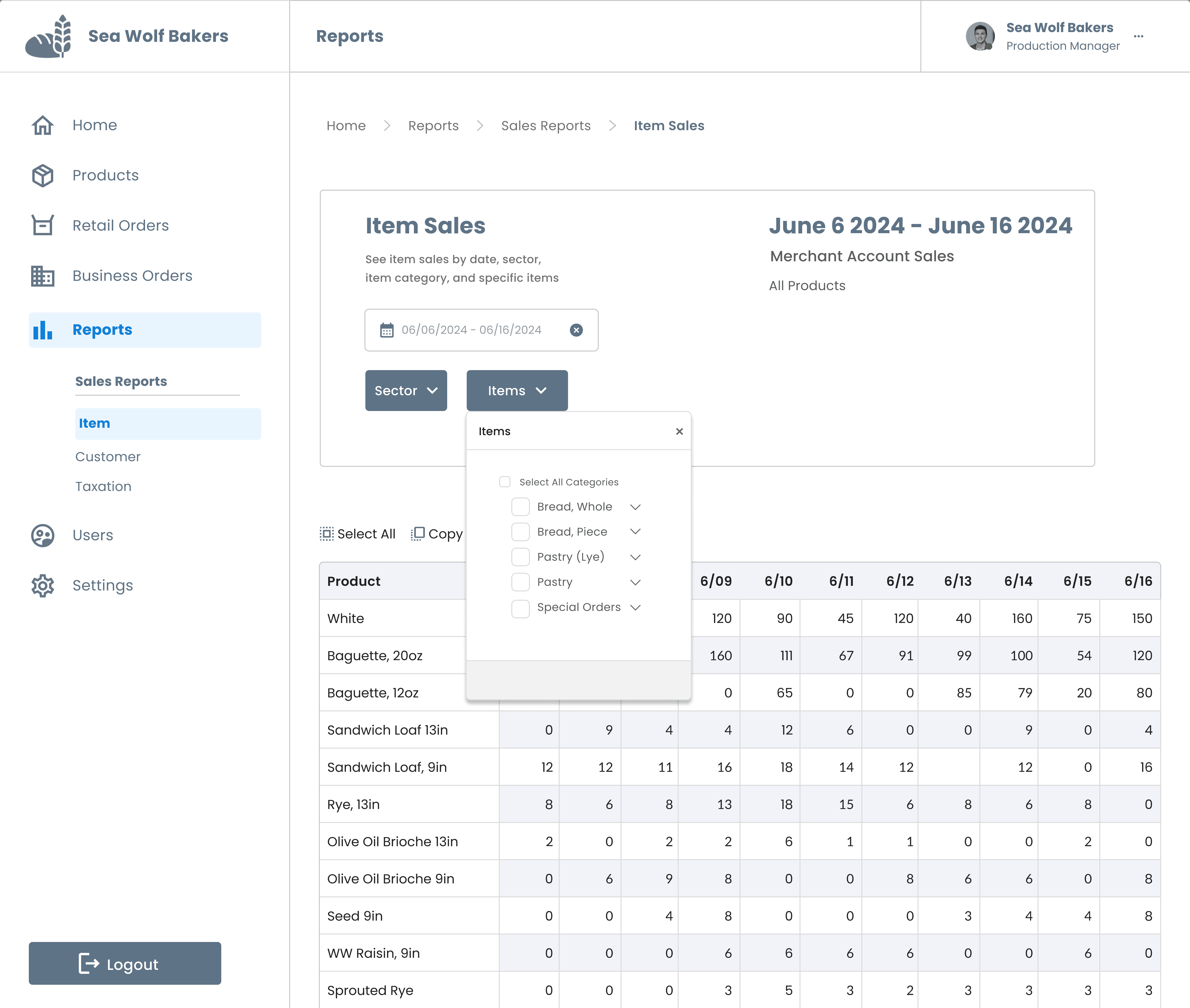Tick the Pastry (Lye) checkbox

[520, 557]
